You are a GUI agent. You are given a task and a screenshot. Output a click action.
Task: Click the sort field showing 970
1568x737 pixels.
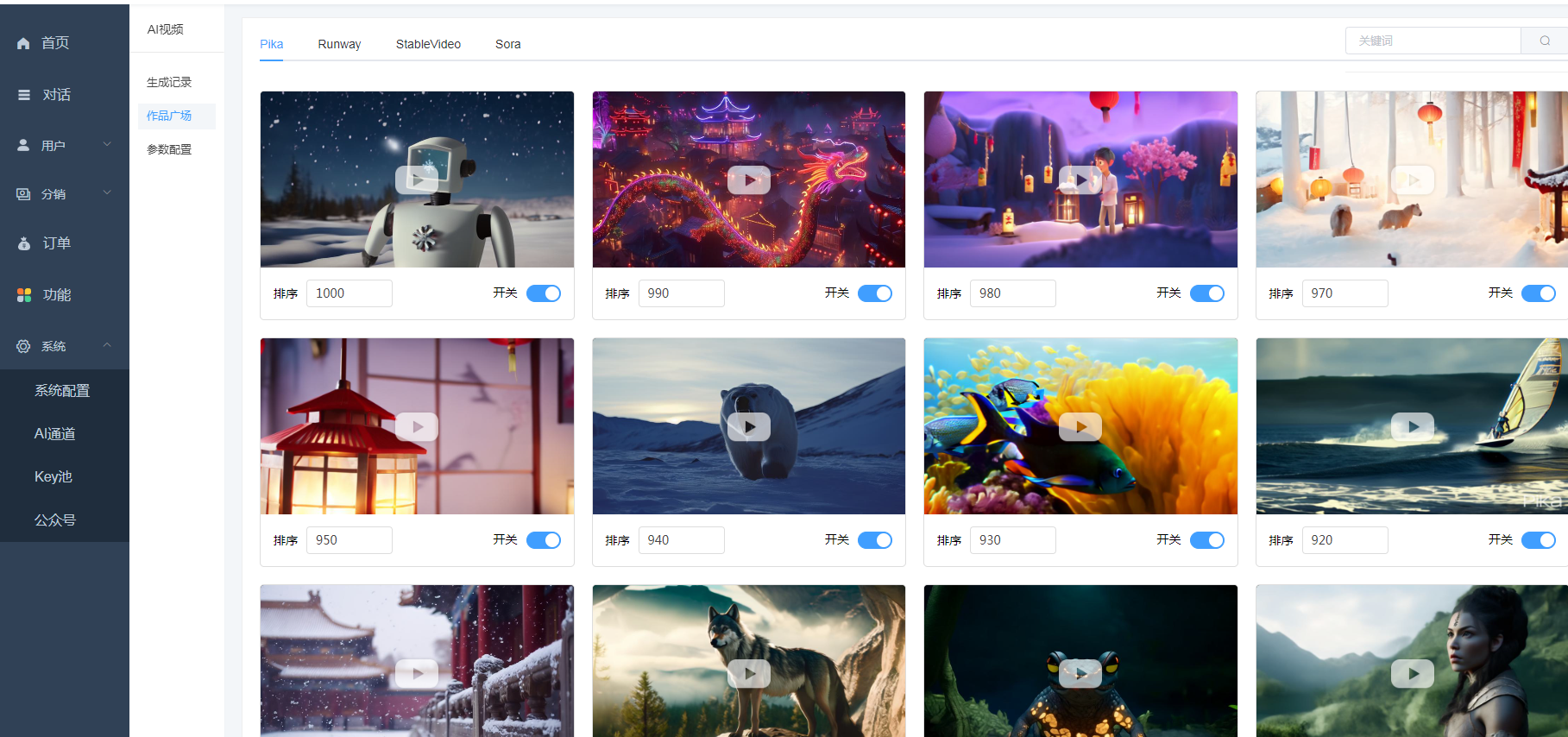(x=1345, y=293)
